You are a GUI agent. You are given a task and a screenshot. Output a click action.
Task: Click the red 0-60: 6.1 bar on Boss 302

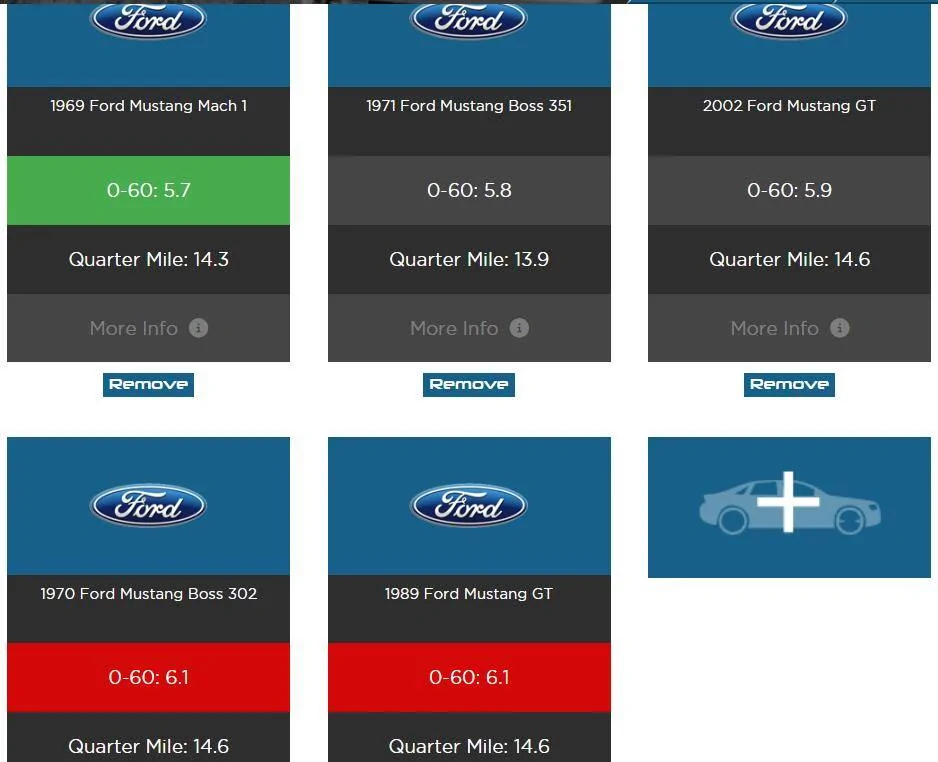pos(148,677)
